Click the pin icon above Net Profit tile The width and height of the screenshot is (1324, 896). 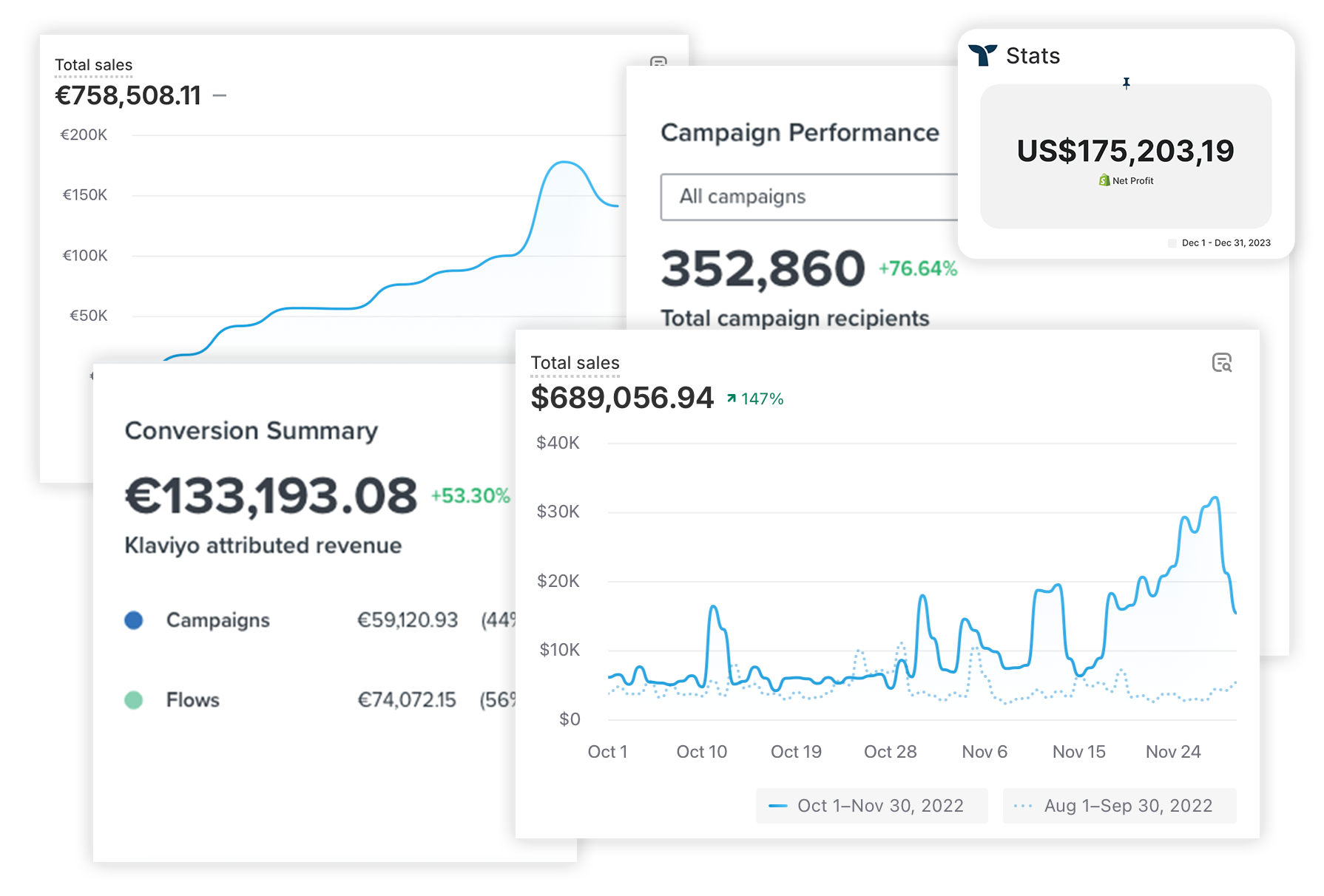1126,84
